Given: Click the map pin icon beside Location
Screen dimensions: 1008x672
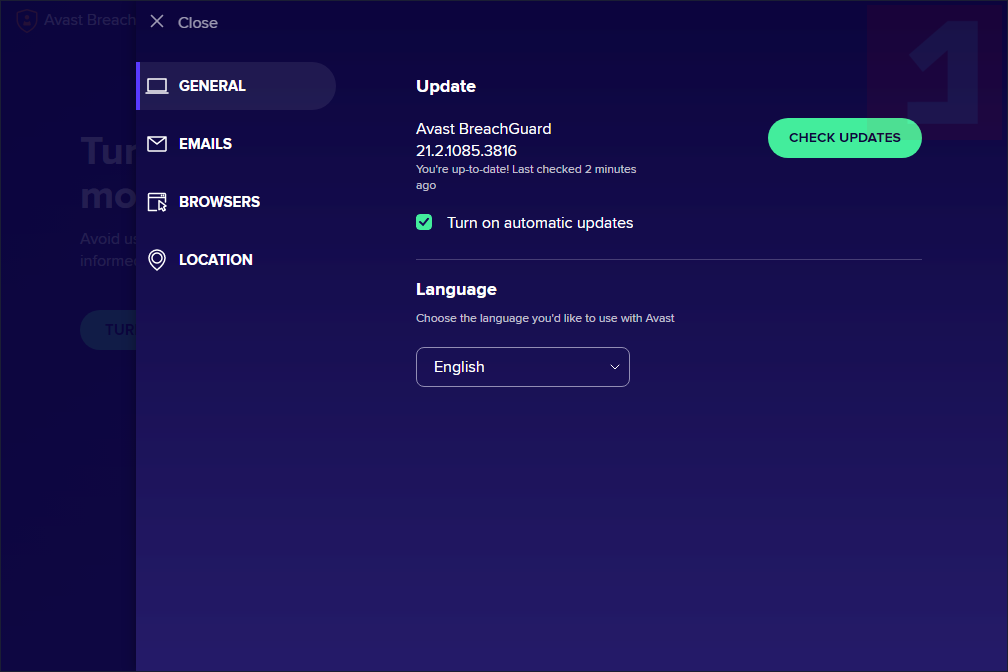Looking at the screenshot, I should click(x=157, y=260).
